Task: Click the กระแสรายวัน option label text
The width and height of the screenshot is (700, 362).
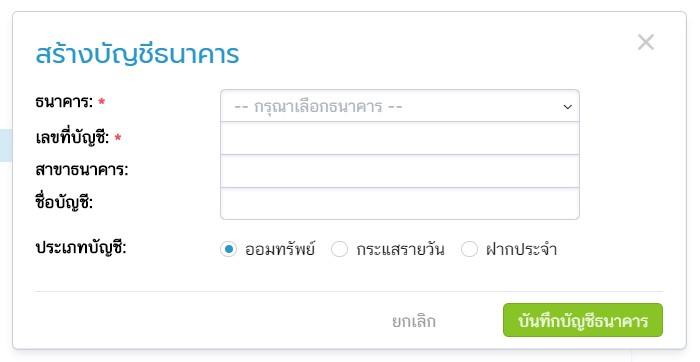Action: pyautogui.click(x=400, y=249)
